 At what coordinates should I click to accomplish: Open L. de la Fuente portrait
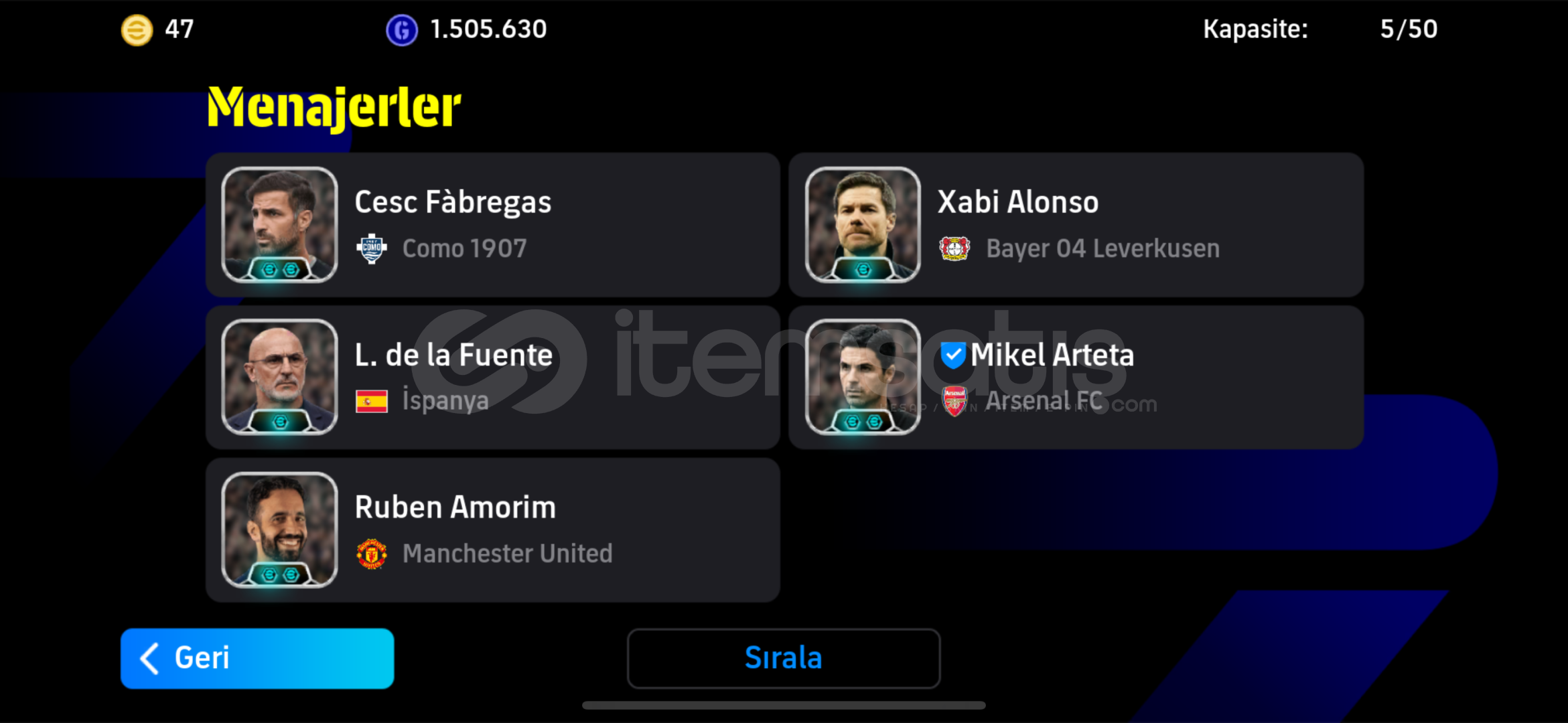pos(279,378)
